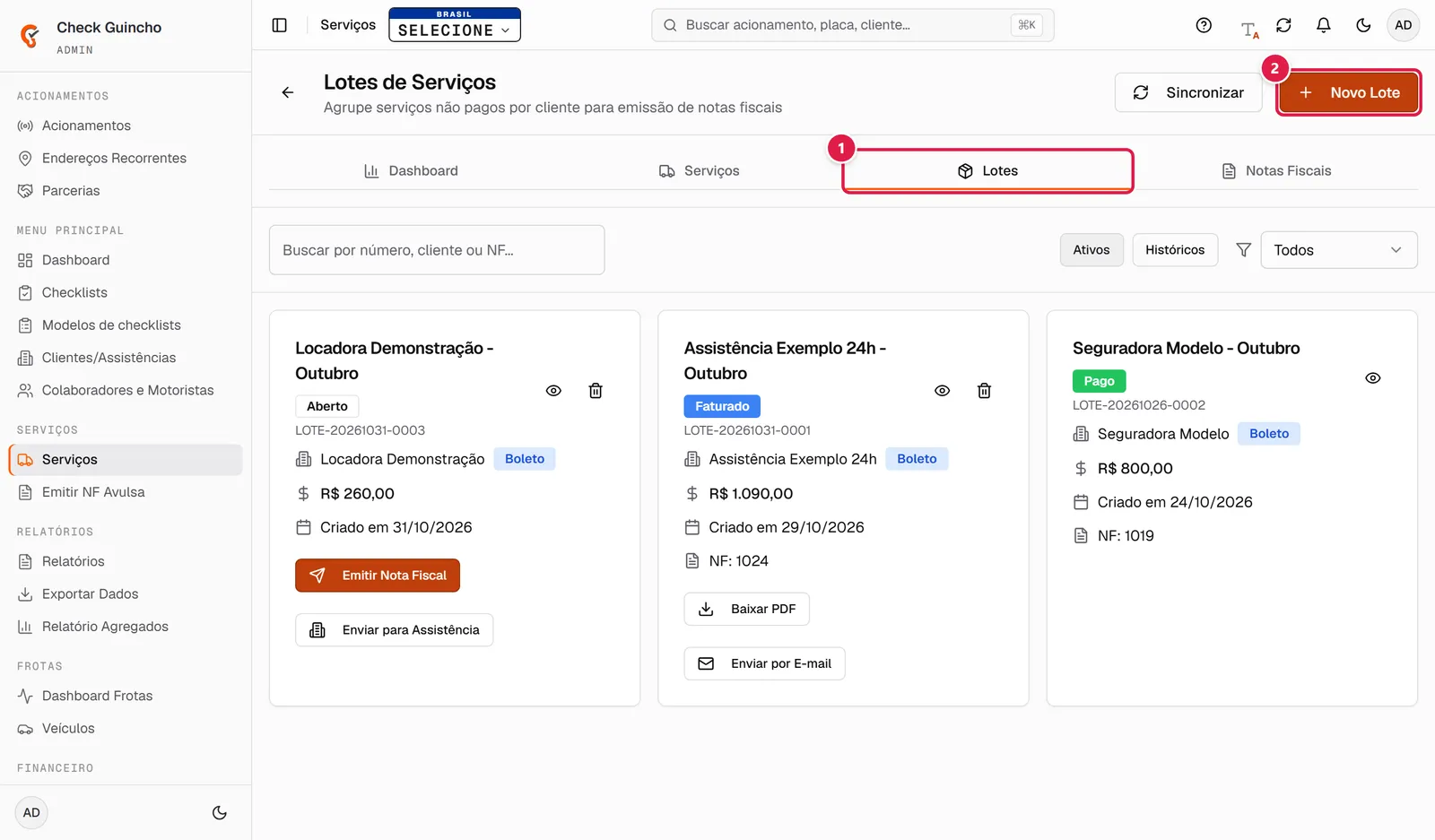Screen dimensions: 1435x840
Task: Delete the Locadora Demonstração lot
Action: tap(596, 391)
